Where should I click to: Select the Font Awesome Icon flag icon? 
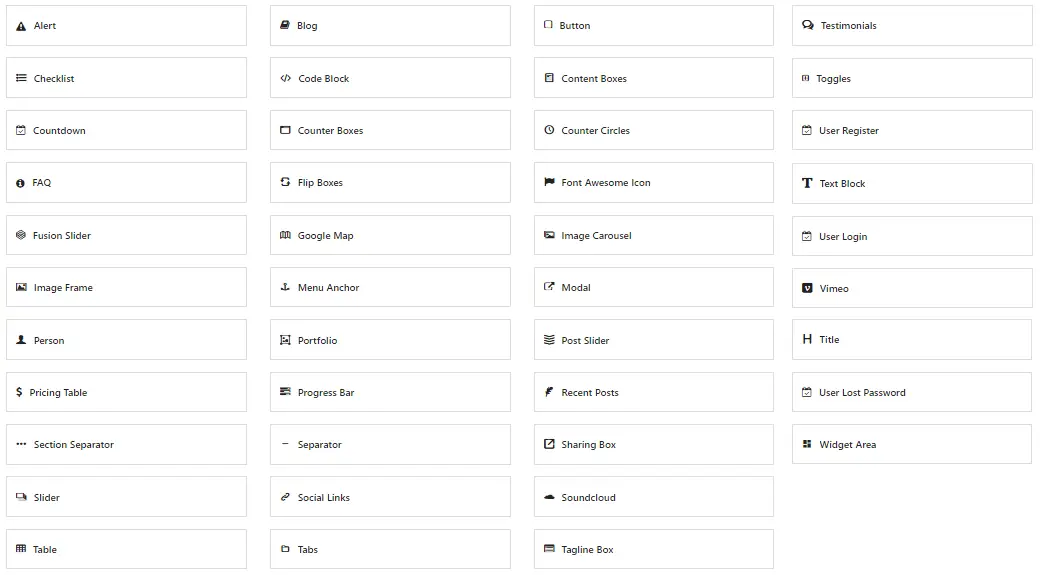[549, 182]
